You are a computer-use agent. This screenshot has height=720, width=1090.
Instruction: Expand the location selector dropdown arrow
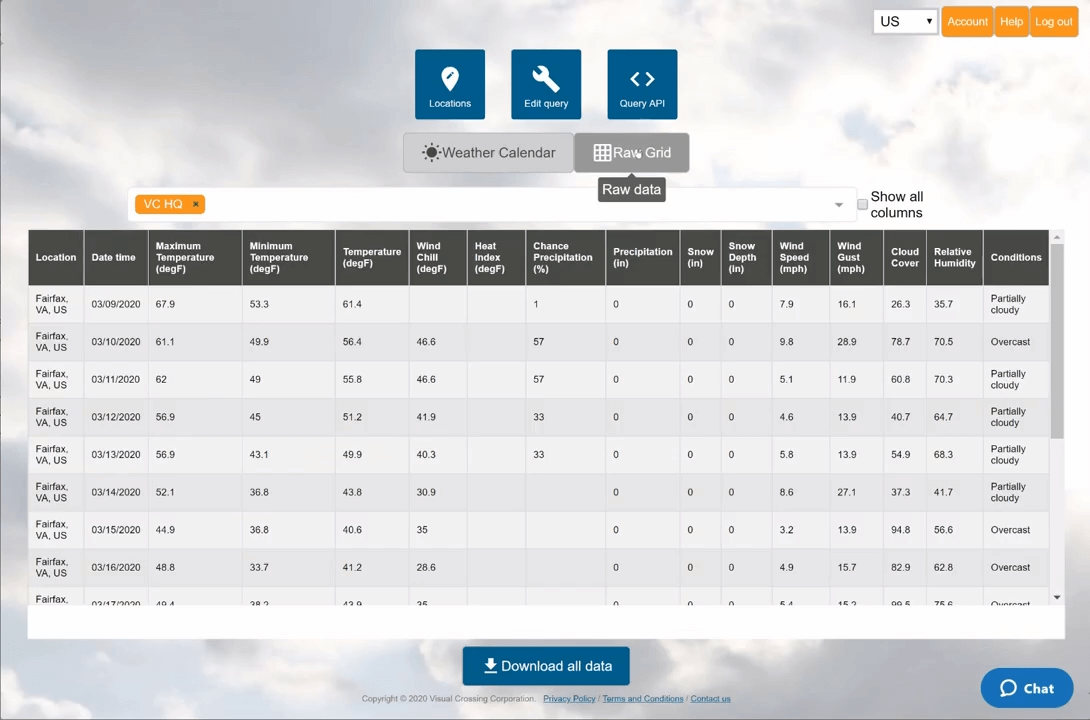pos(838,205)
